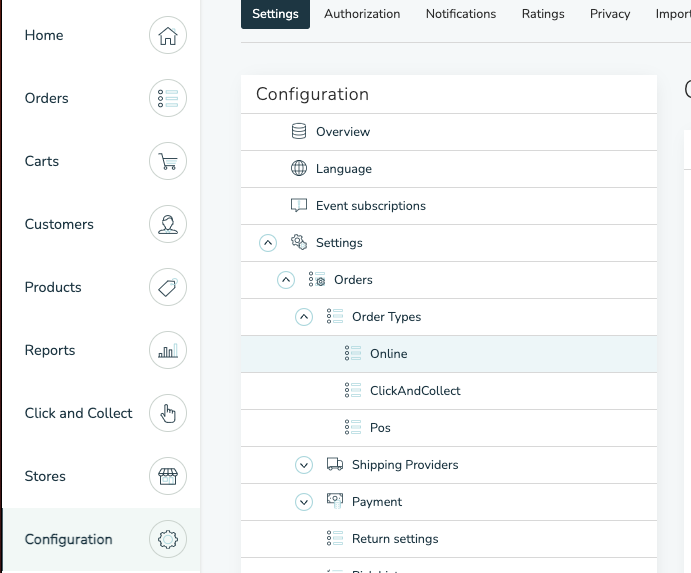Click the Shipping Providers truck icon
691x573 pixels.
click(x=335, y=465)
